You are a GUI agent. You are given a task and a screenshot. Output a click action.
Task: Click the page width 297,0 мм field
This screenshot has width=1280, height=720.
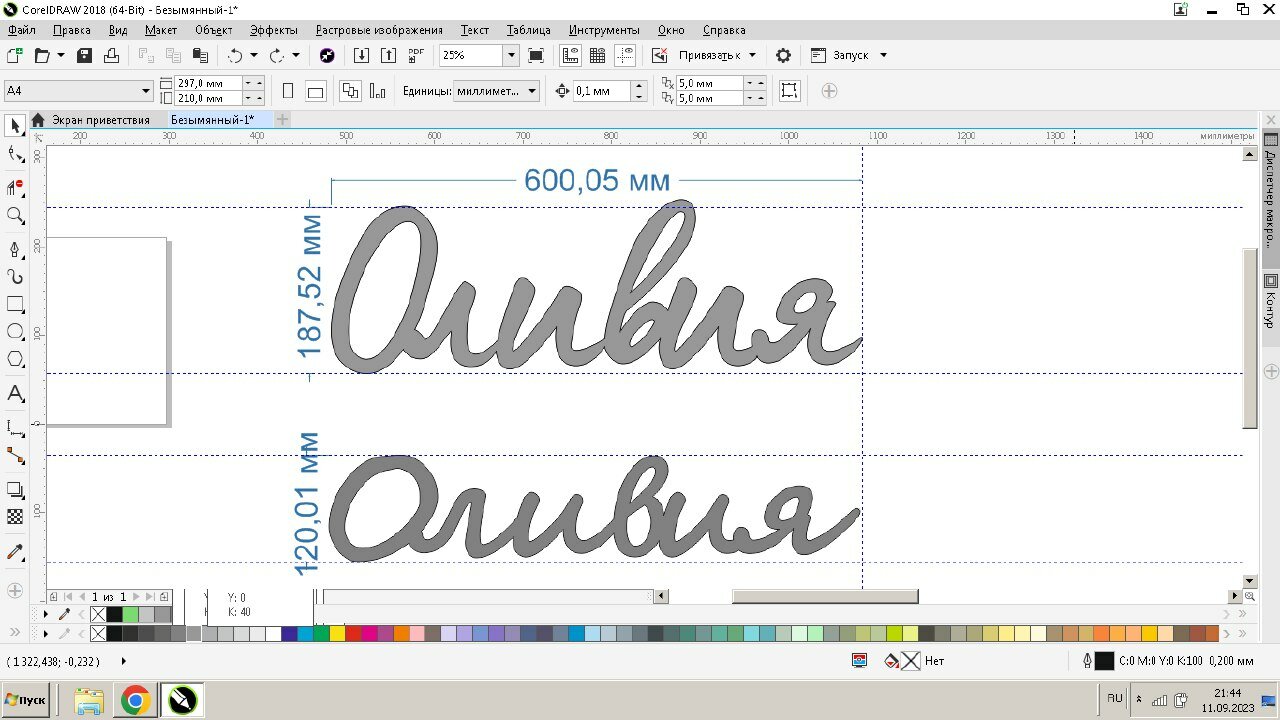208,83
